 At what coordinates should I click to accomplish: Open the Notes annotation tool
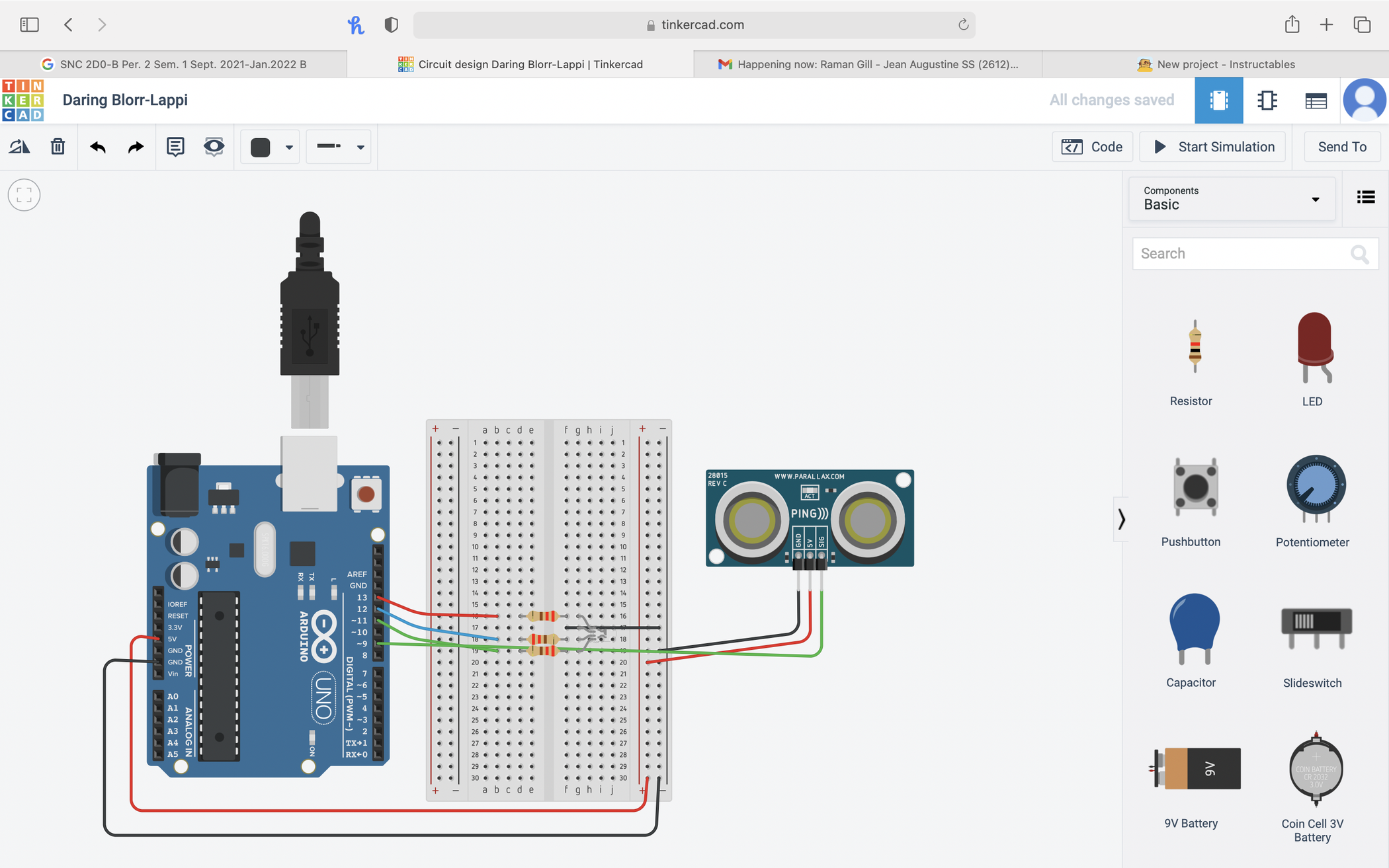pyautogui.click(x=175, y=147)
